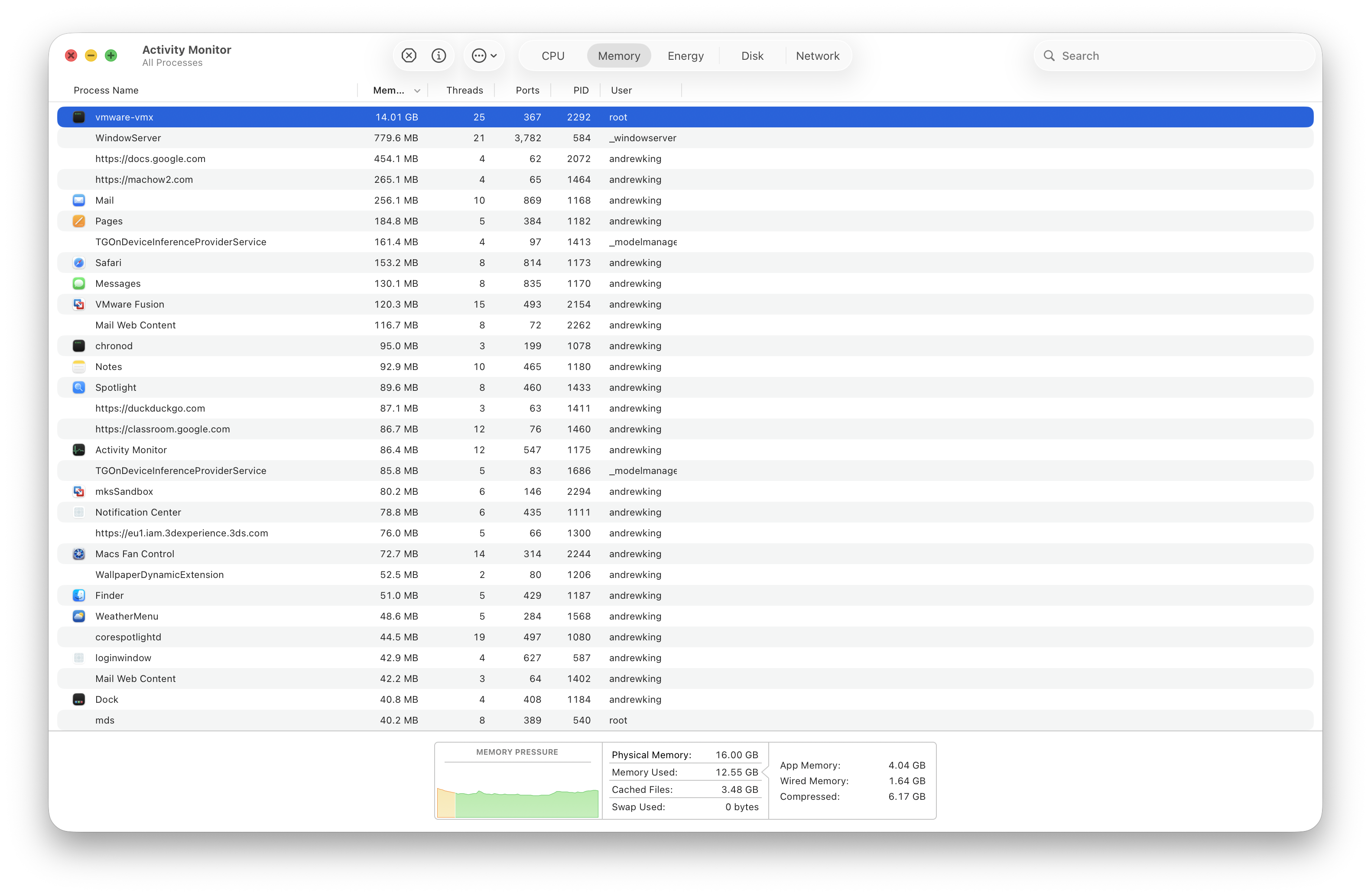The image size is (1371, 896).
Task: Open the more options ellipsis menu
Action: pos(484,55)
